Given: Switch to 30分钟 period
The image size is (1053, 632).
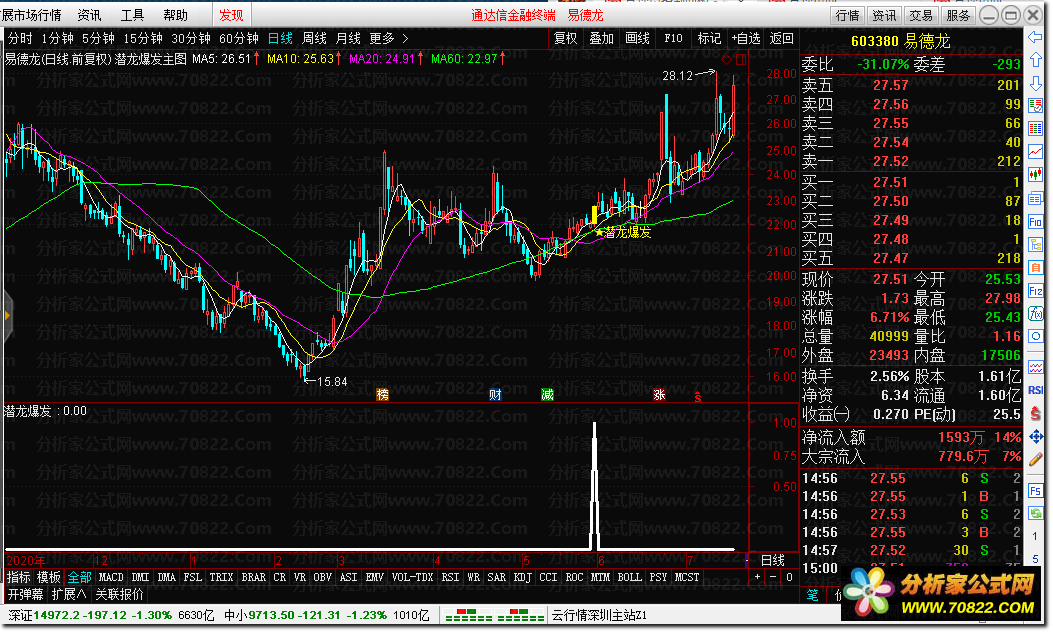Looking at the screenshot, I should pos(191,38).
